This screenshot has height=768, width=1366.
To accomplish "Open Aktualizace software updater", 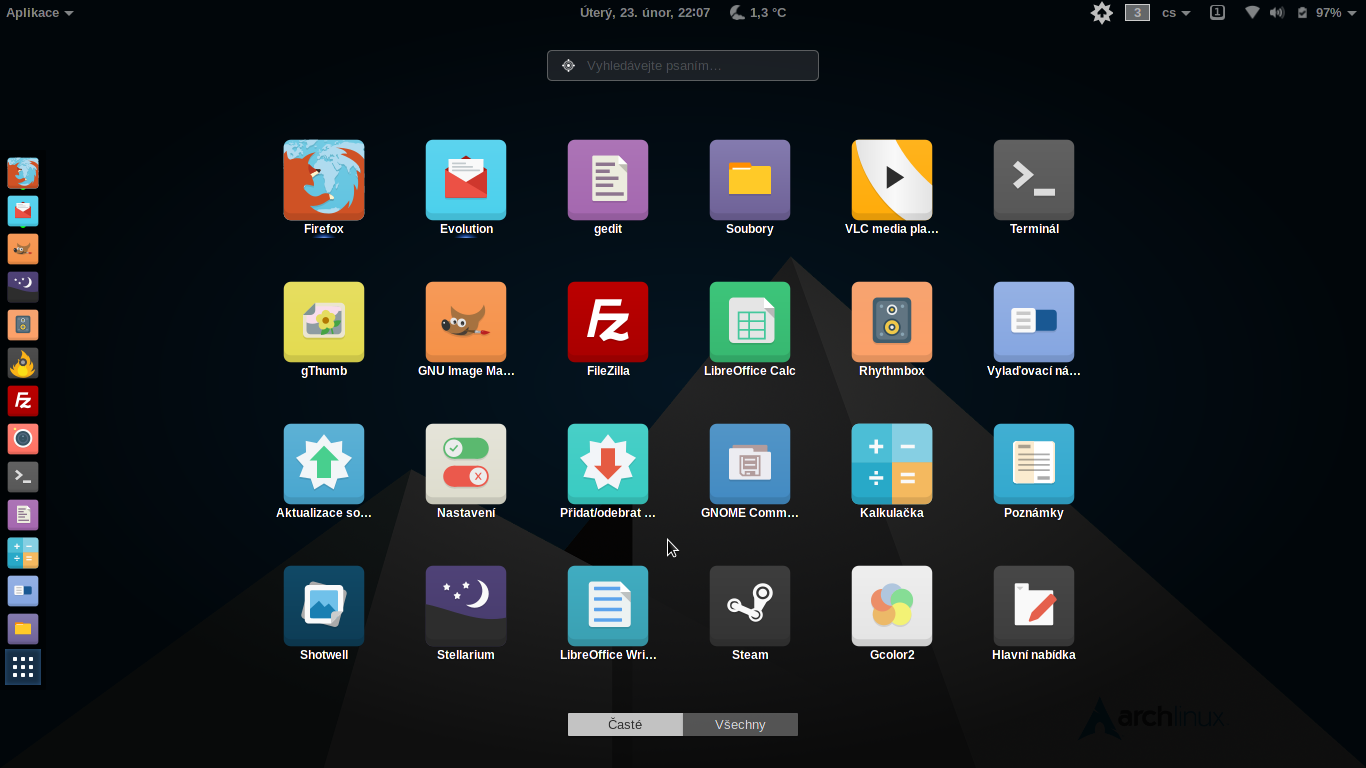I will point(324,465).
